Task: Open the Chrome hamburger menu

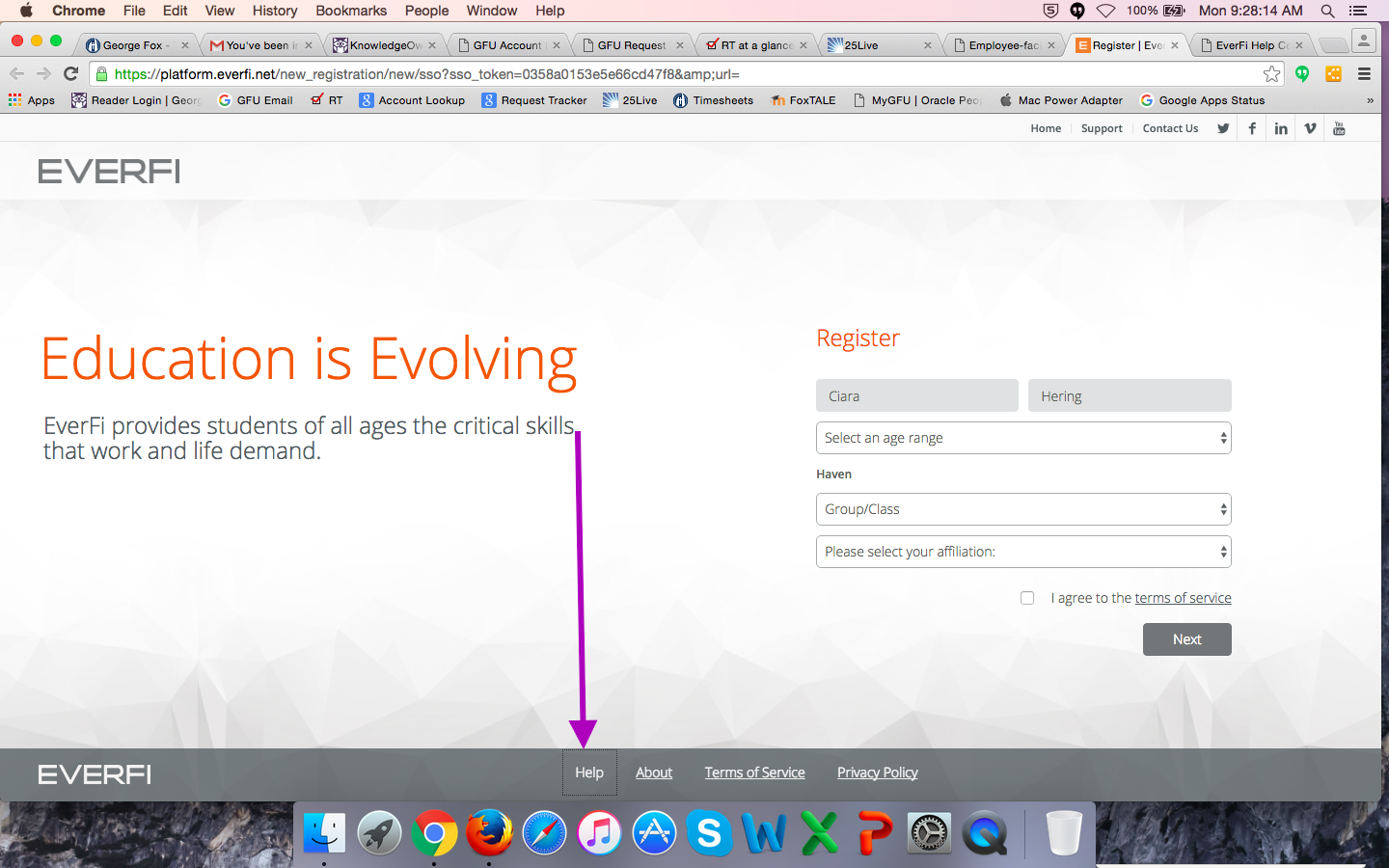Action: pos(1364,73)
